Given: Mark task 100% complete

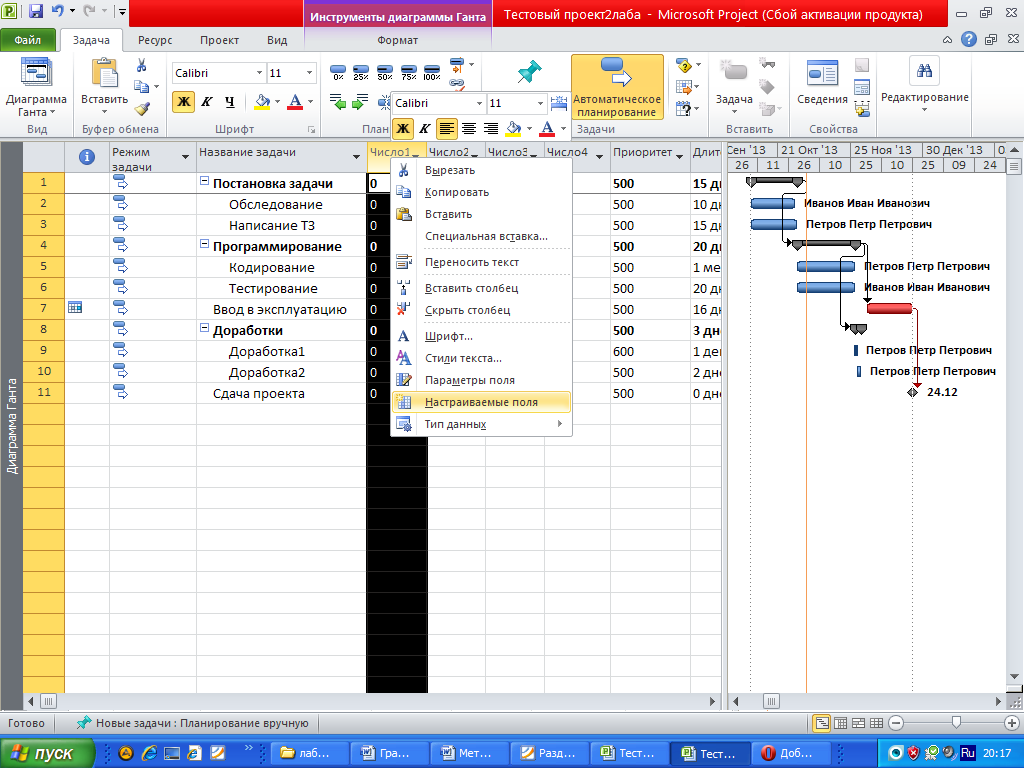Looking at the screenshot, I should pos(432,72).
